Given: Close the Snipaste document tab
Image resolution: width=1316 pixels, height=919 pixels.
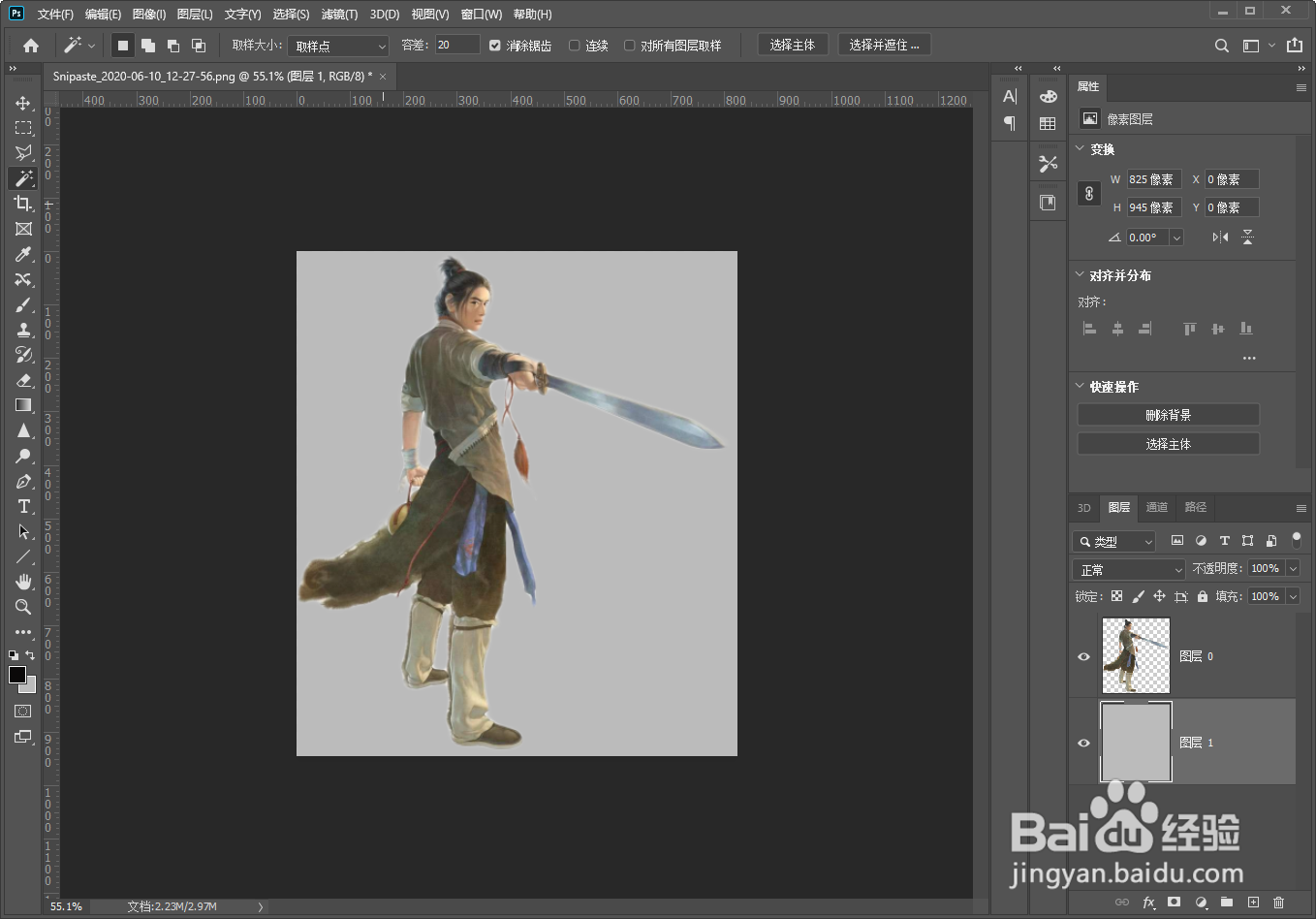Looking at the screenshot, I should coord(383,77).
